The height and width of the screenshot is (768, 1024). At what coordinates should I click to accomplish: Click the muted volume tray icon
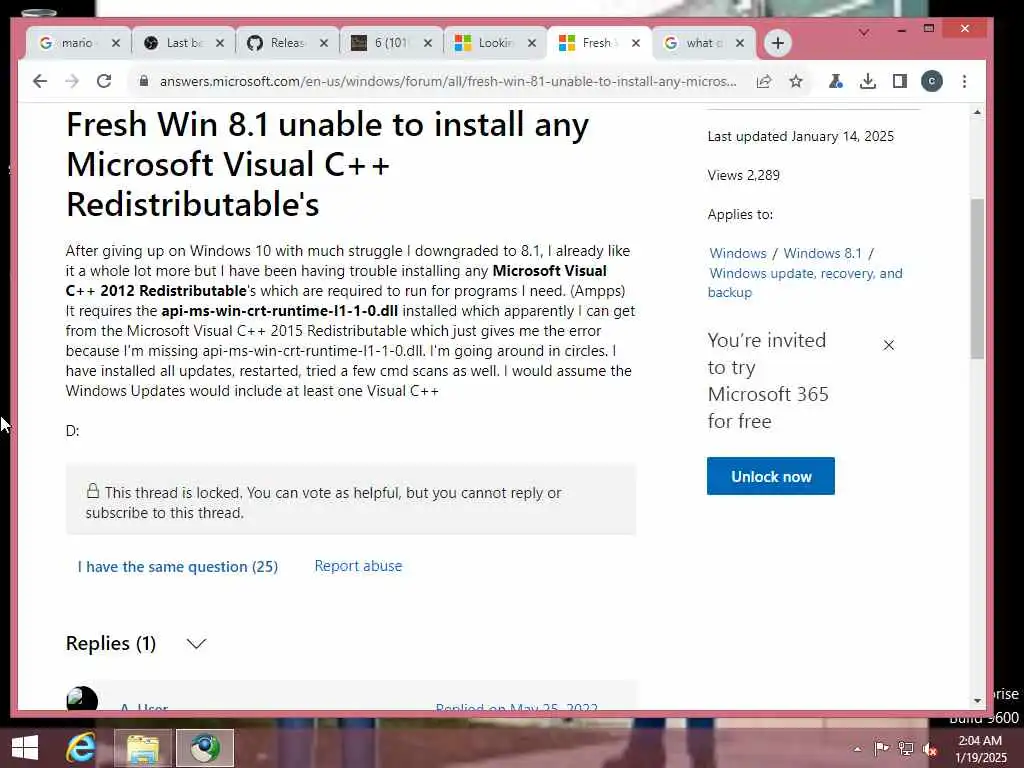[930, 749]
